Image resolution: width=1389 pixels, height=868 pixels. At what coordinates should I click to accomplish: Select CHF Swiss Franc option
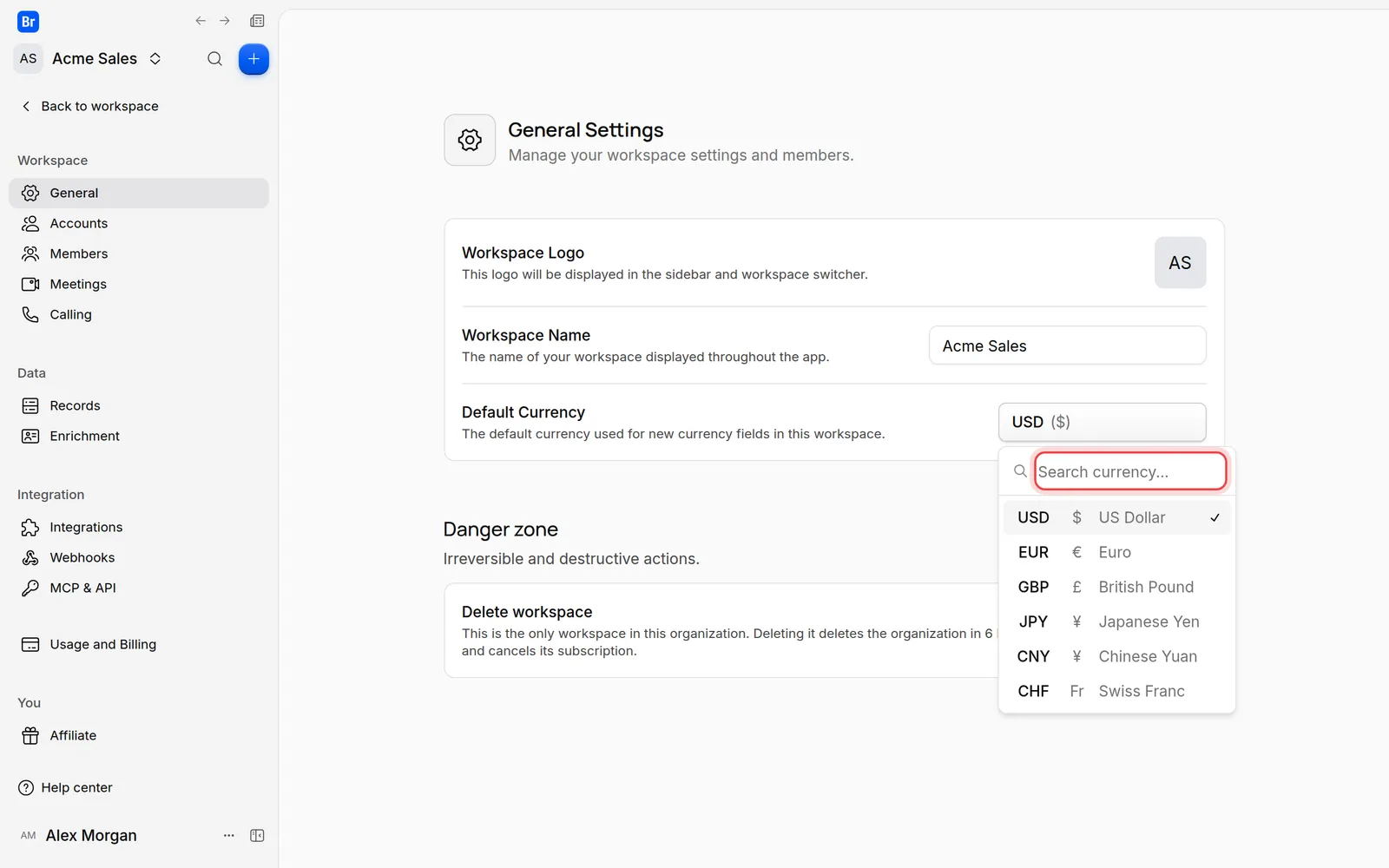(1117, 691)
